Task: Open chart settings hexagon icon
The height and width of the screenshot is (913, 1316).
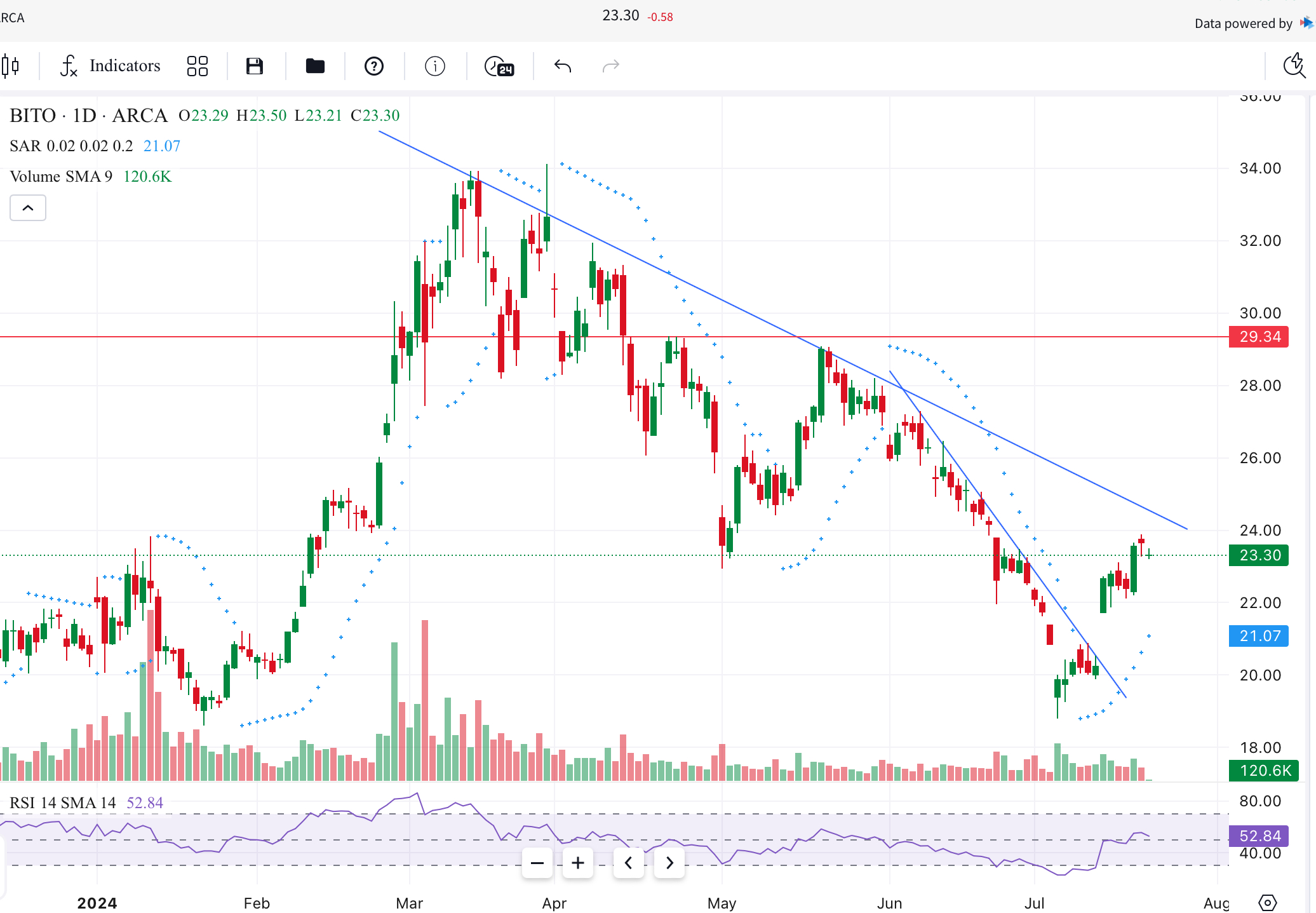Action: point(1267,902)
